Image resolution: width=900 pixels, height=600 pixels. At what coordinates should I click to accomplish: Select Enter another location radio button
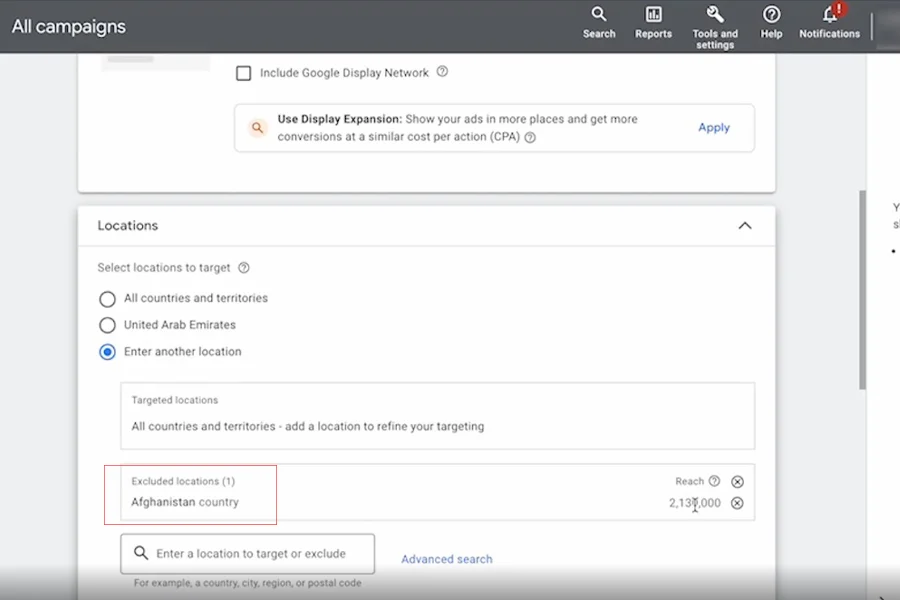(x=107, y=351)
